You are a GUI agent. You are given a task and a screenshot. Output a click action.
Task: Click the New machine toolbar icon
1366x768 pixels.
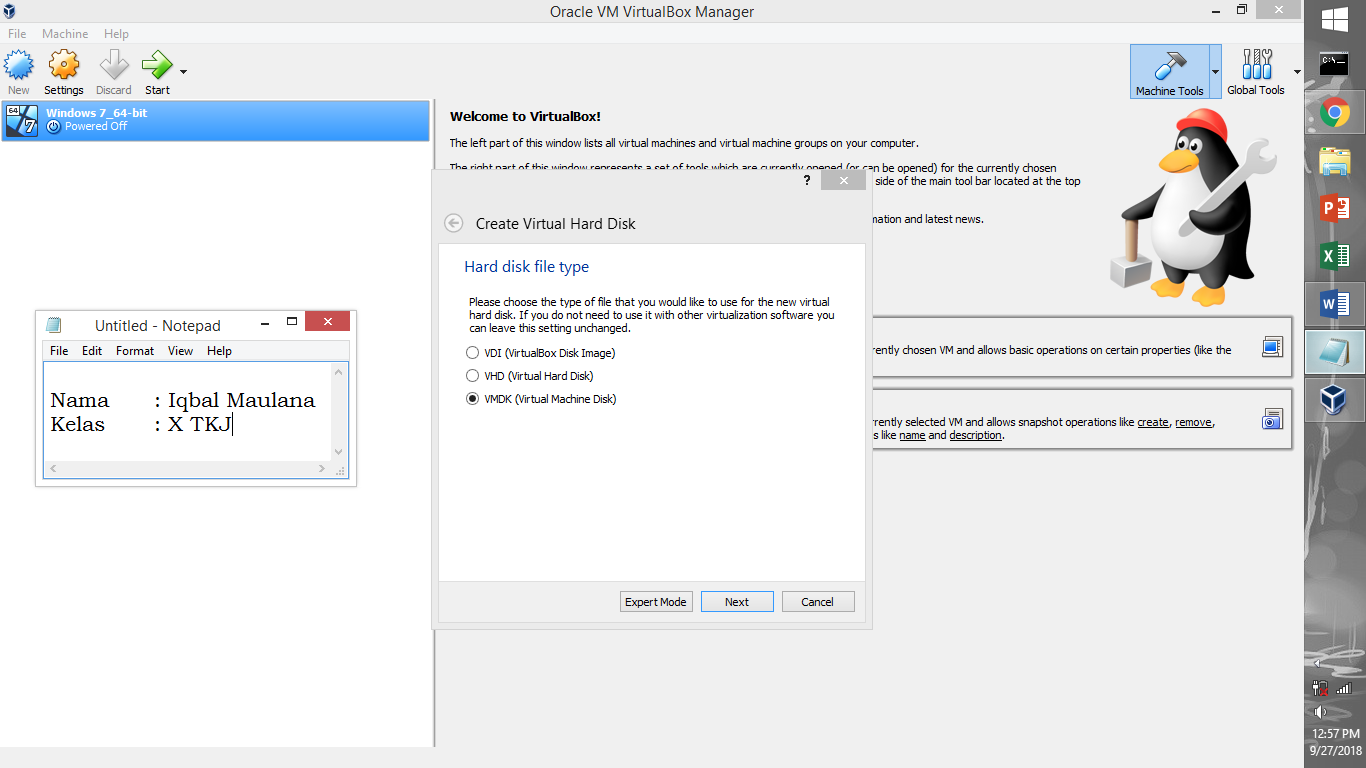point(18,72)
